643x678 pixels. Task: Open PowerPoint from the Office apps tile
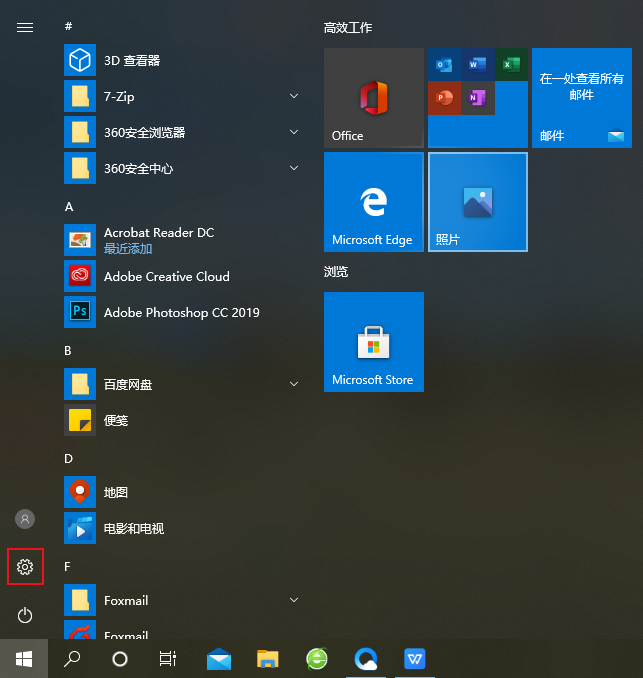click(444, 98)
